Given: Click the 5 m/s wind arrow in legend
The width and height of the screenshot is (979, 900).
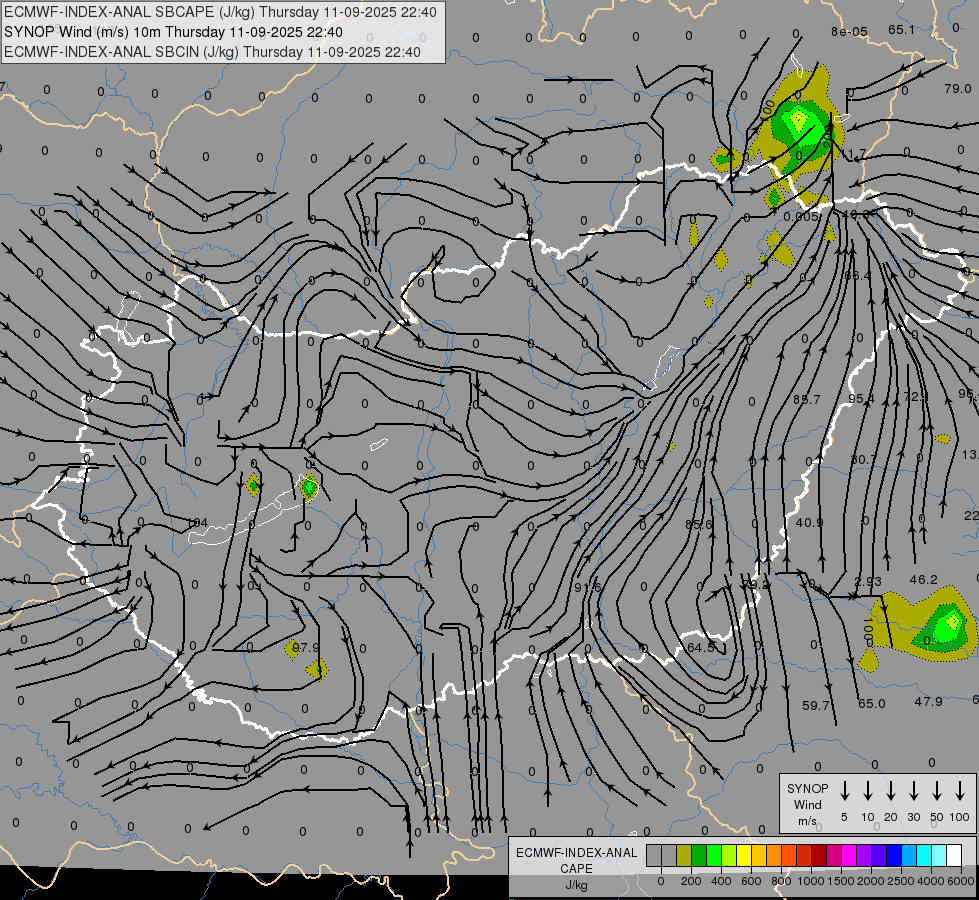Looking at the screenshot, I should tap(845, 791).
